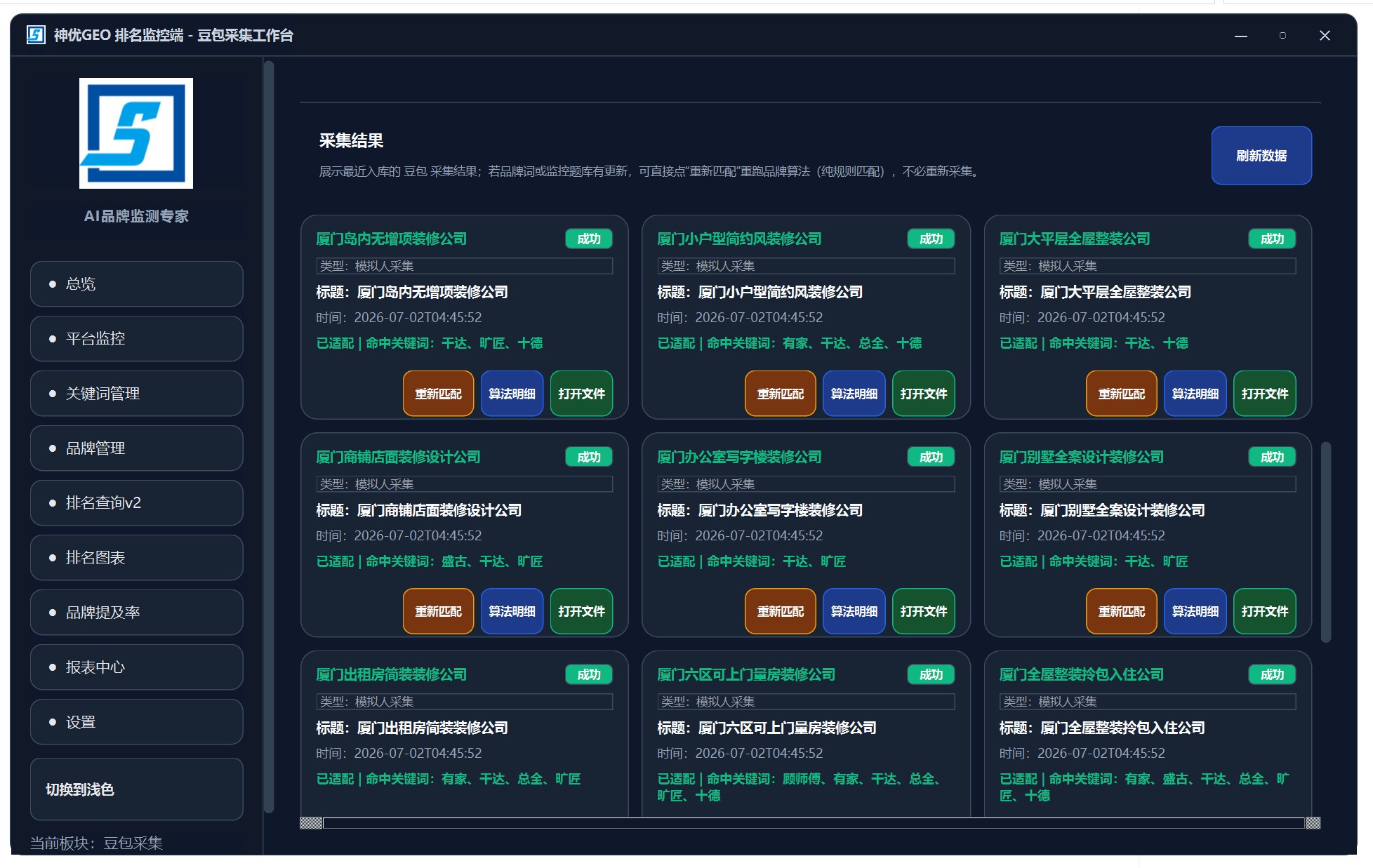Open 品牌提及率 in sidebar
The image size is (1373, 868).
click(137, 612)
